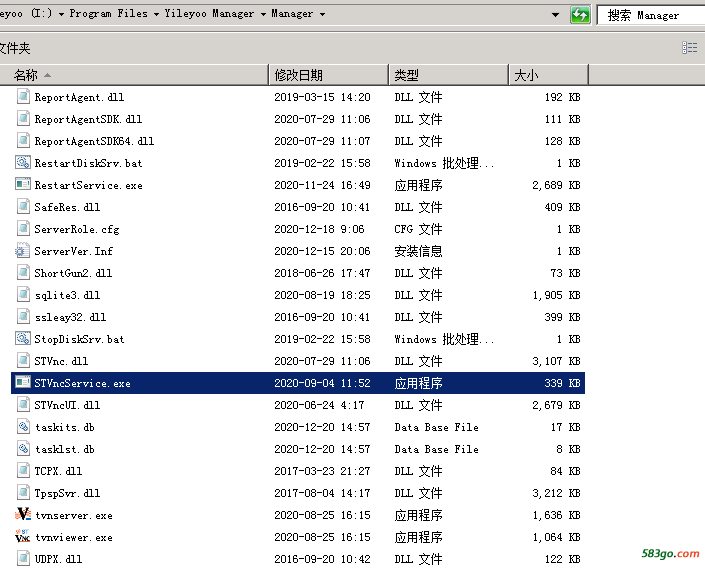Select the file name ServerVer.Inf
Image resolution: width=705 pixels, height=569 pixels.
click(74, 251)
